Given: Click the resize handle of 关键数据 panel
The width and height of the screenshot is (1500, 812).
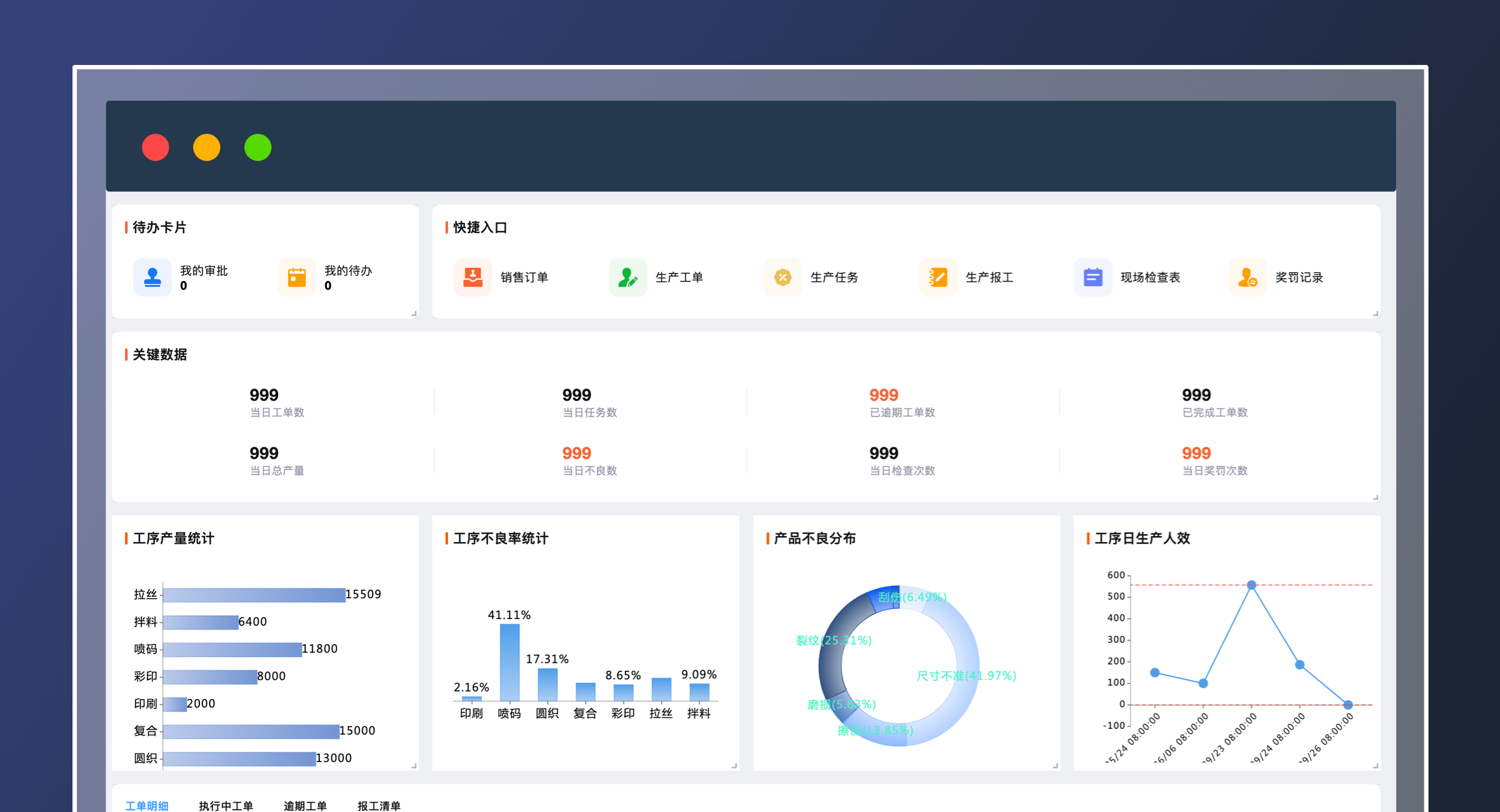Looking at the screenshot, I should [x=1375, y=497].
